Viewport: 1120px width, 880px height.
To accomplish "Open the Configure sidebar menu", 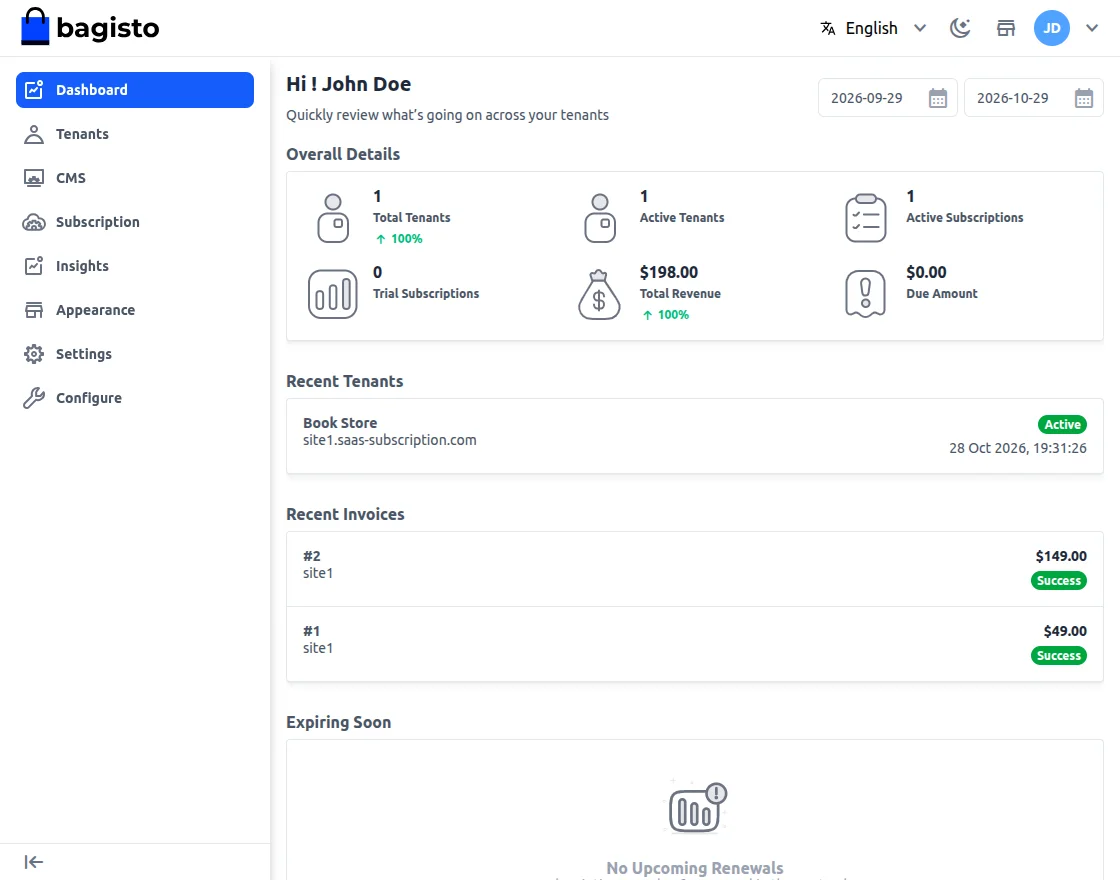I will click(135, 398).
